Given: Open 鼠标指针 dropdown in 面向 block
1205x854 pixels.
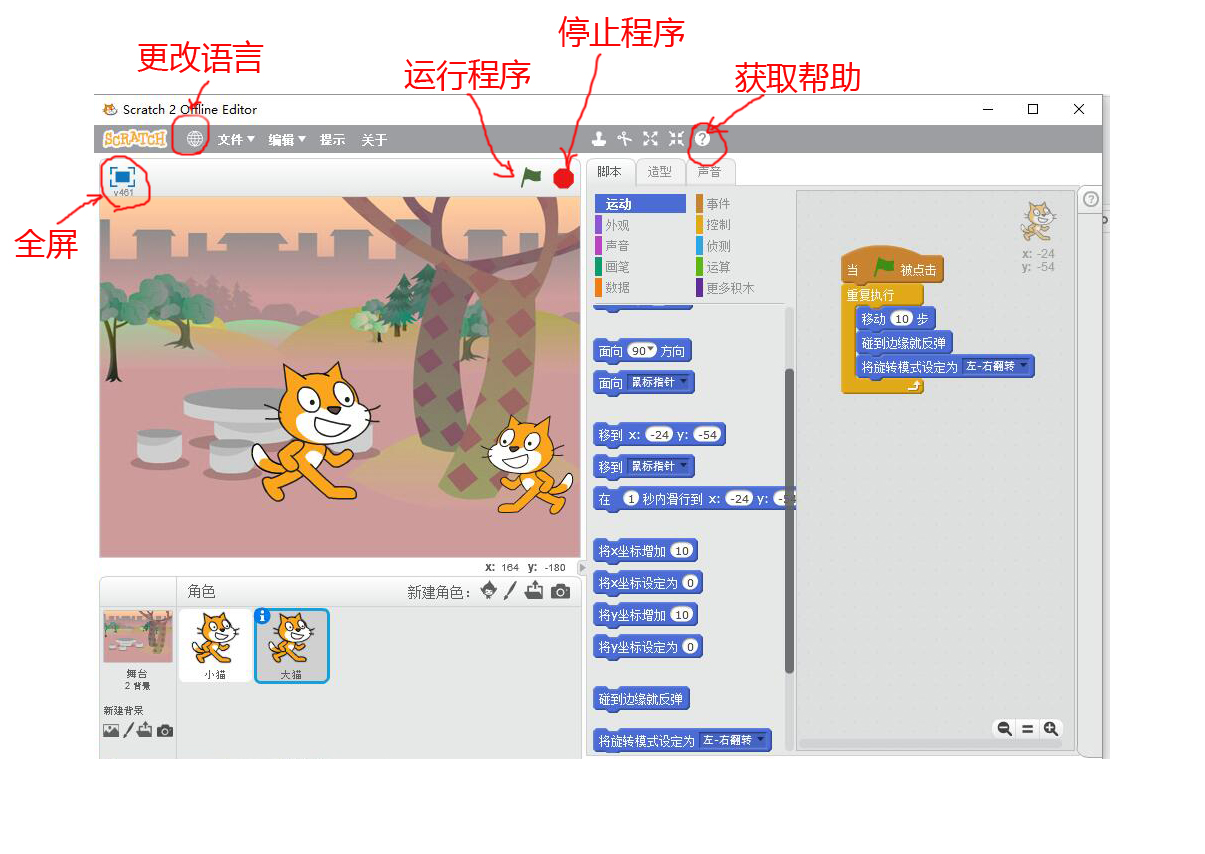Looking at the screenshot, I should pos(685,382).
